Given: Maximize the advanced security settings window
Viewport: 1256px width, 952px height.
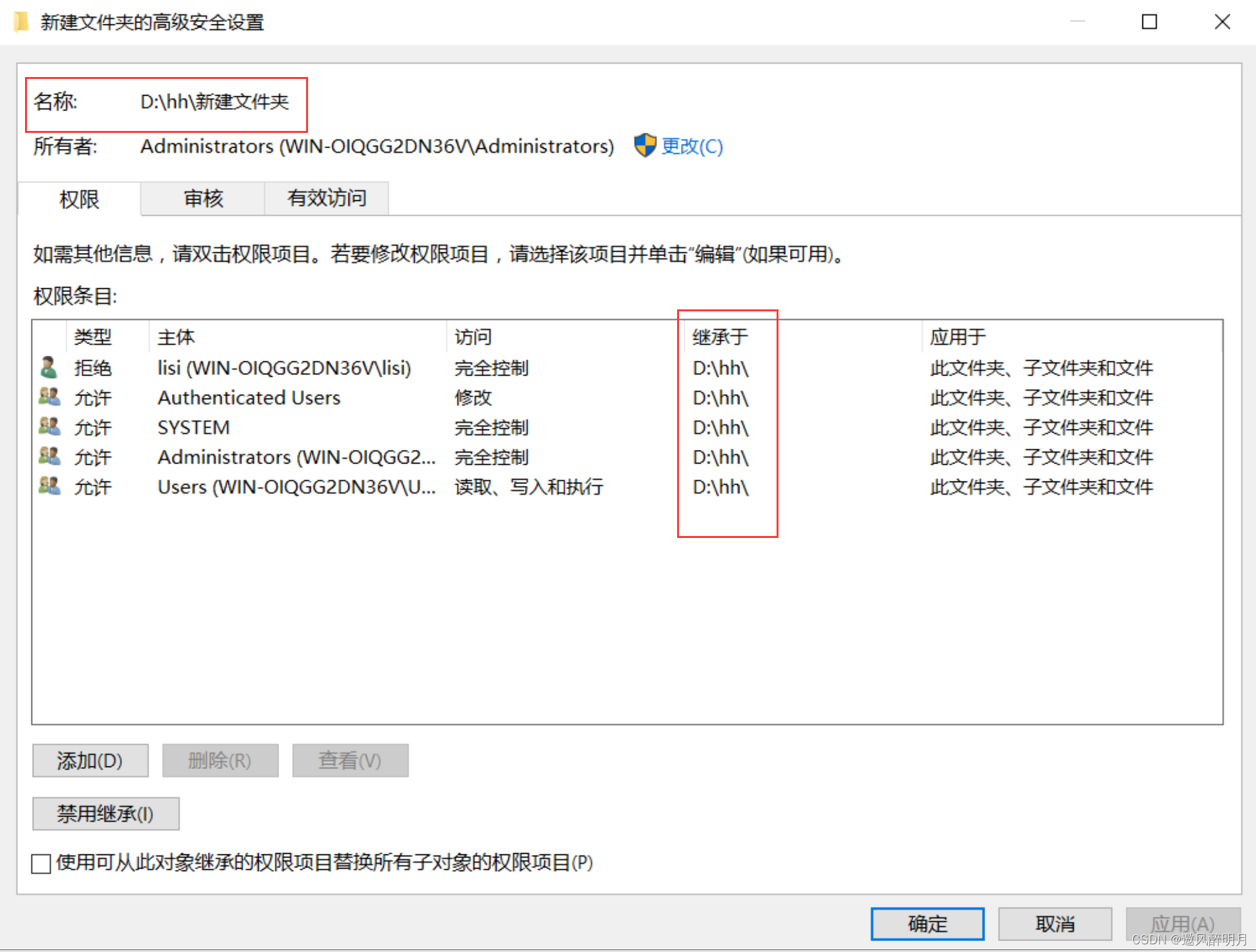Looking at the screenshot, I should click(1149, 22).
